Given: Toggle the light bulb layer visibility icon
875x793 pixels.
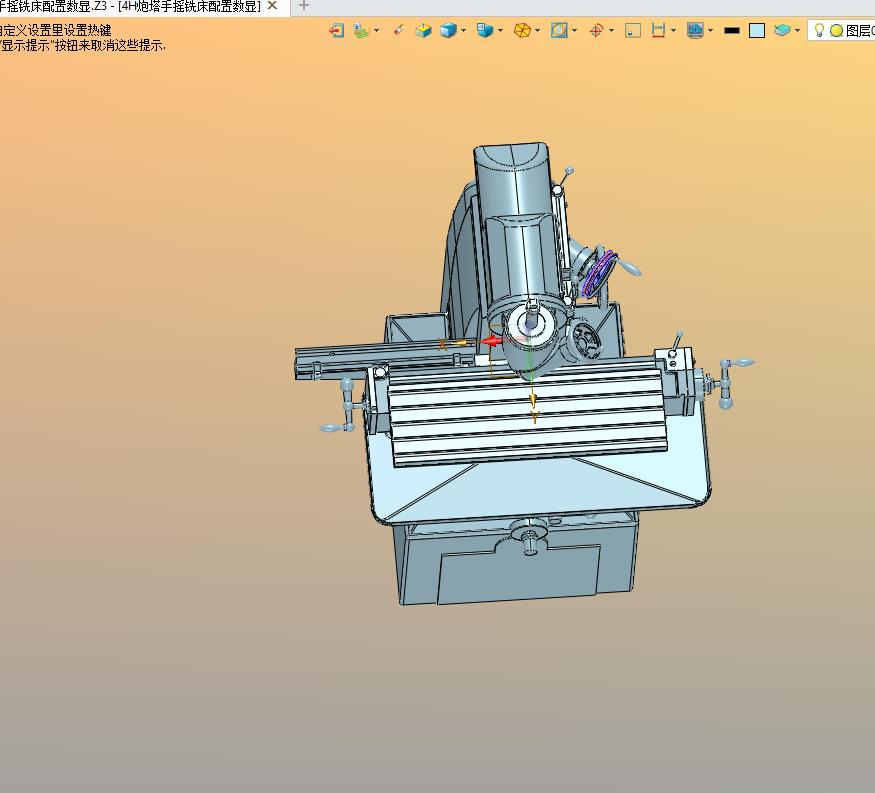Looking at the screenshot, I should pyautogui.click(x=819, y=30).
